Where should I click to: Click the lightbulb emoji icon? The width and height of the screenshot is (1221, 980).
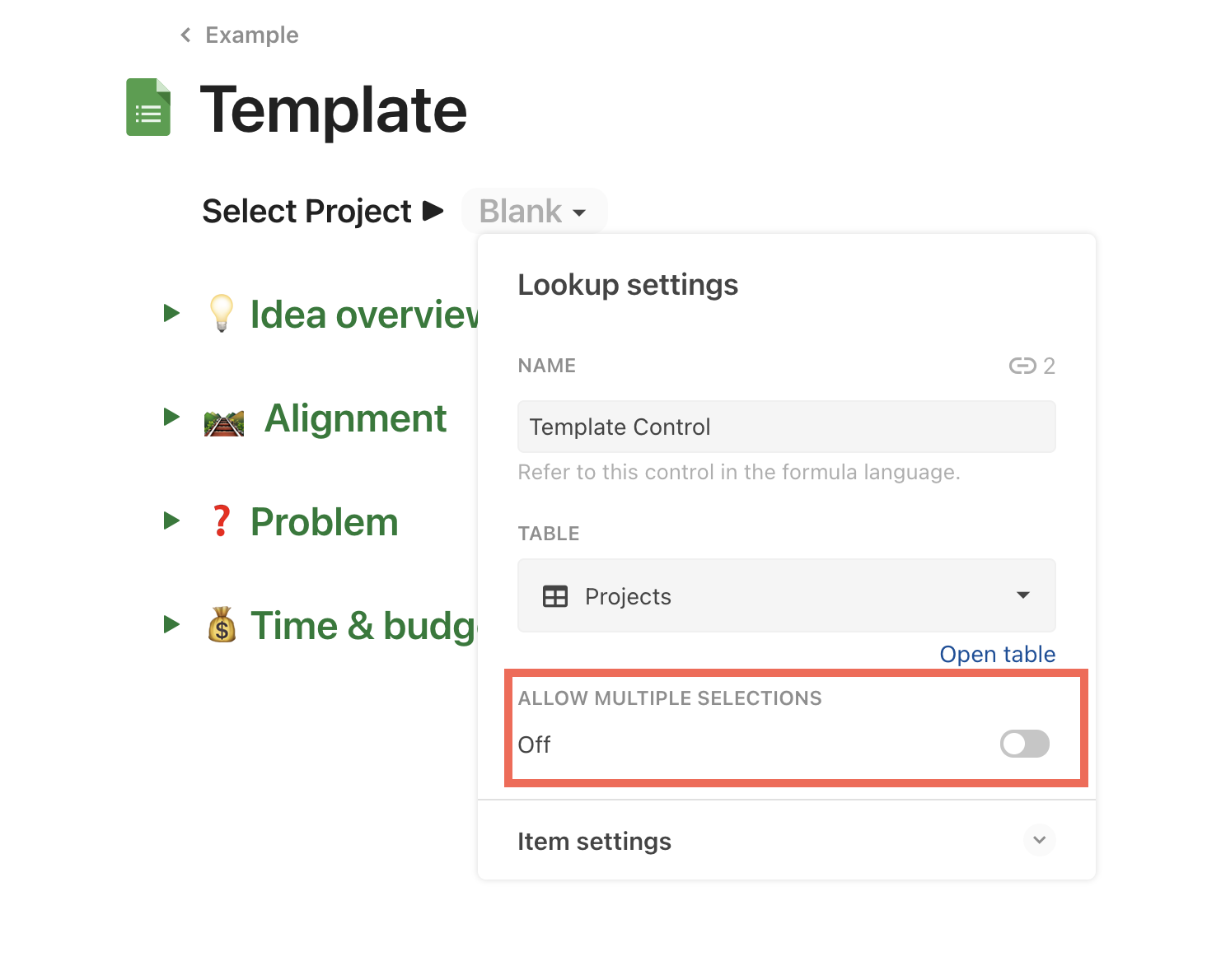point(221,314)
